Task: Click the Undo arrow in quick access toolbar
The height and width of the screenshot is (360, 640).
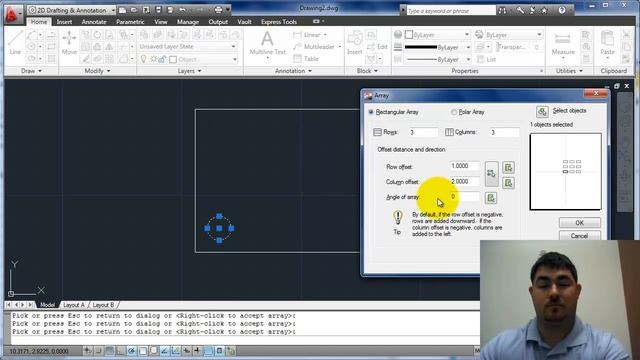Action: click(182, 10)
